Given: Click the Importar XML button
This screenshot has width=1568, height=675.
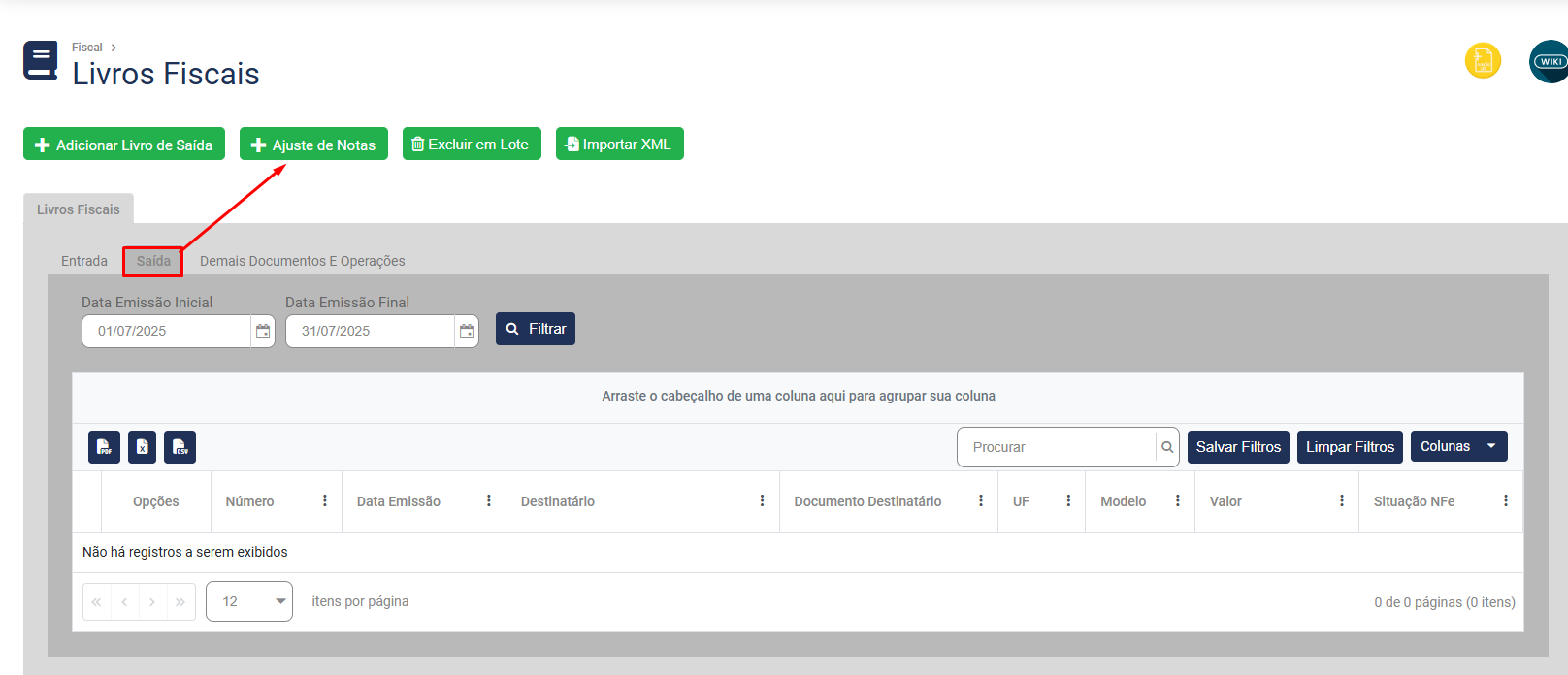Looking at the screenshot, I should [620, 144].
